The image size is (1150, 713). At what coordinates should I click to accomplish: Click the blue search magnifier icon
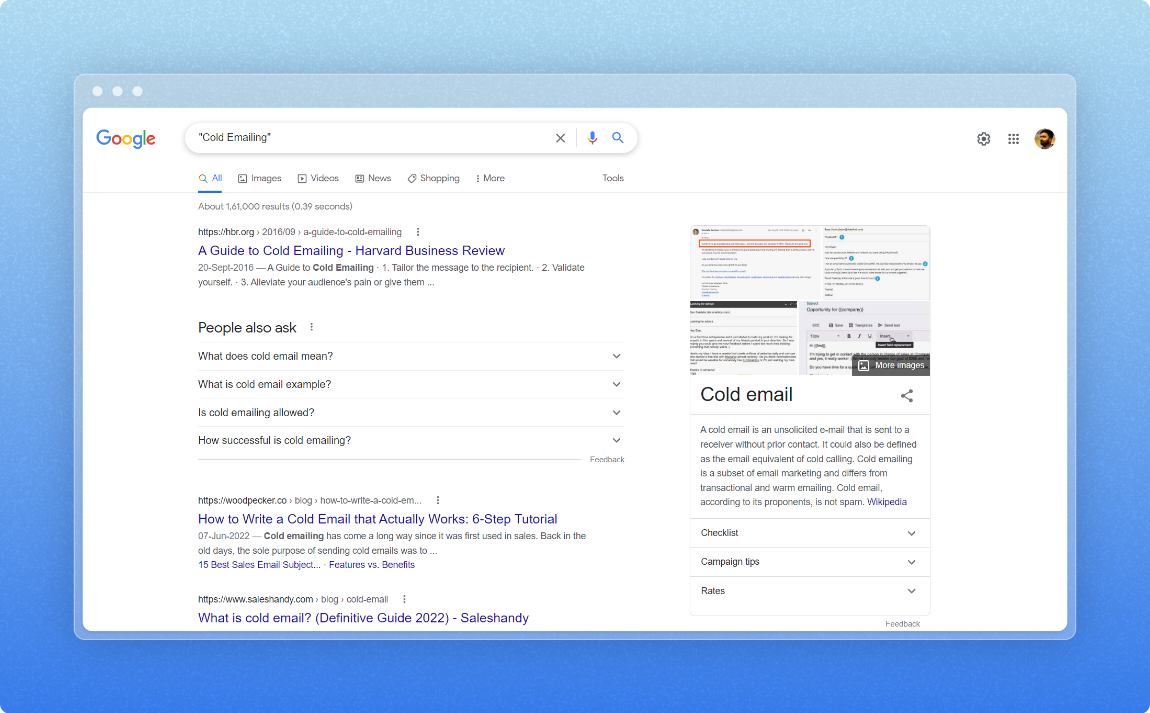click(618, 138)
